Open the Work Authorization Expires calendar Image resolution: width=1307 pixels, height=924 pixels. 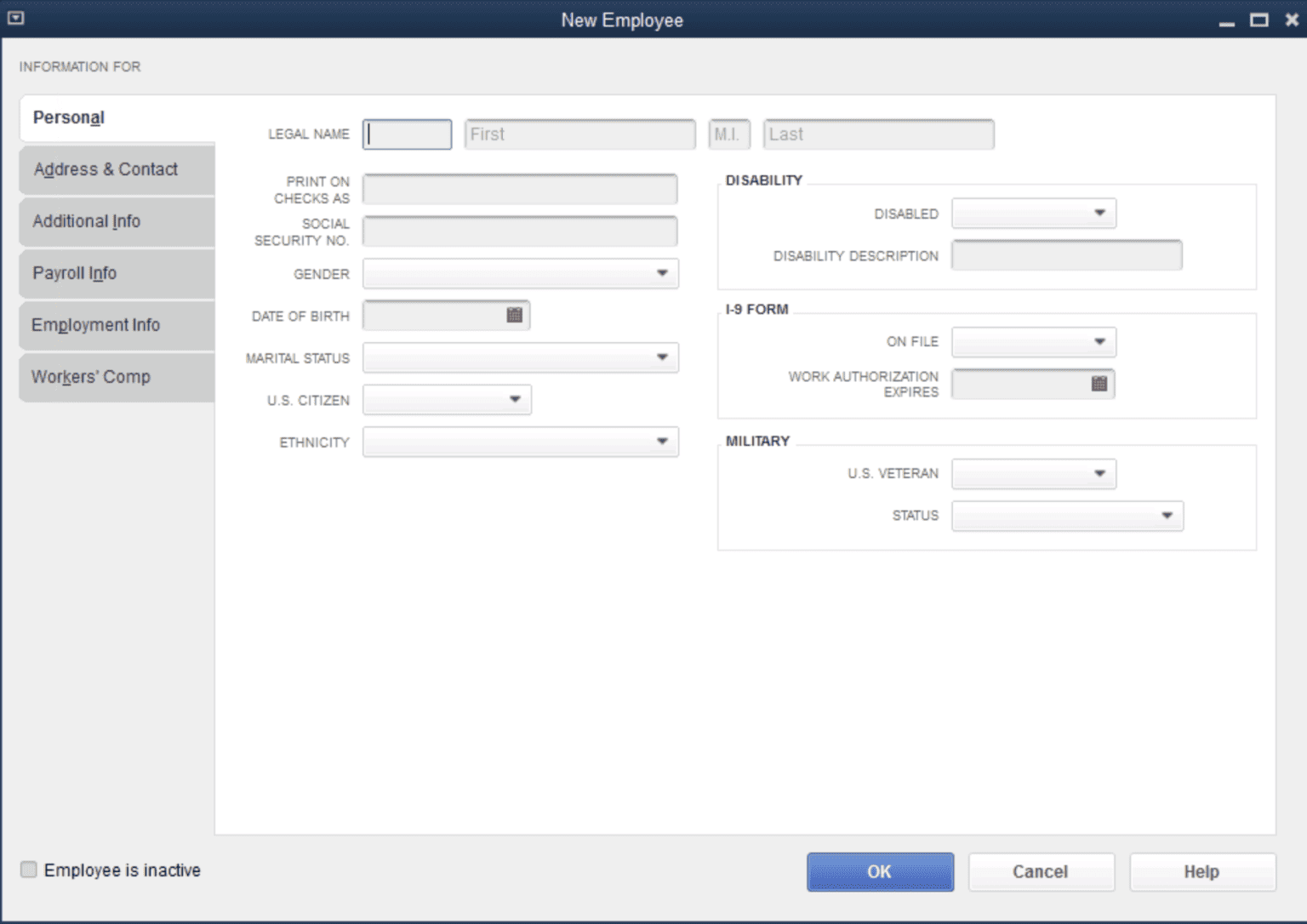1099,384
